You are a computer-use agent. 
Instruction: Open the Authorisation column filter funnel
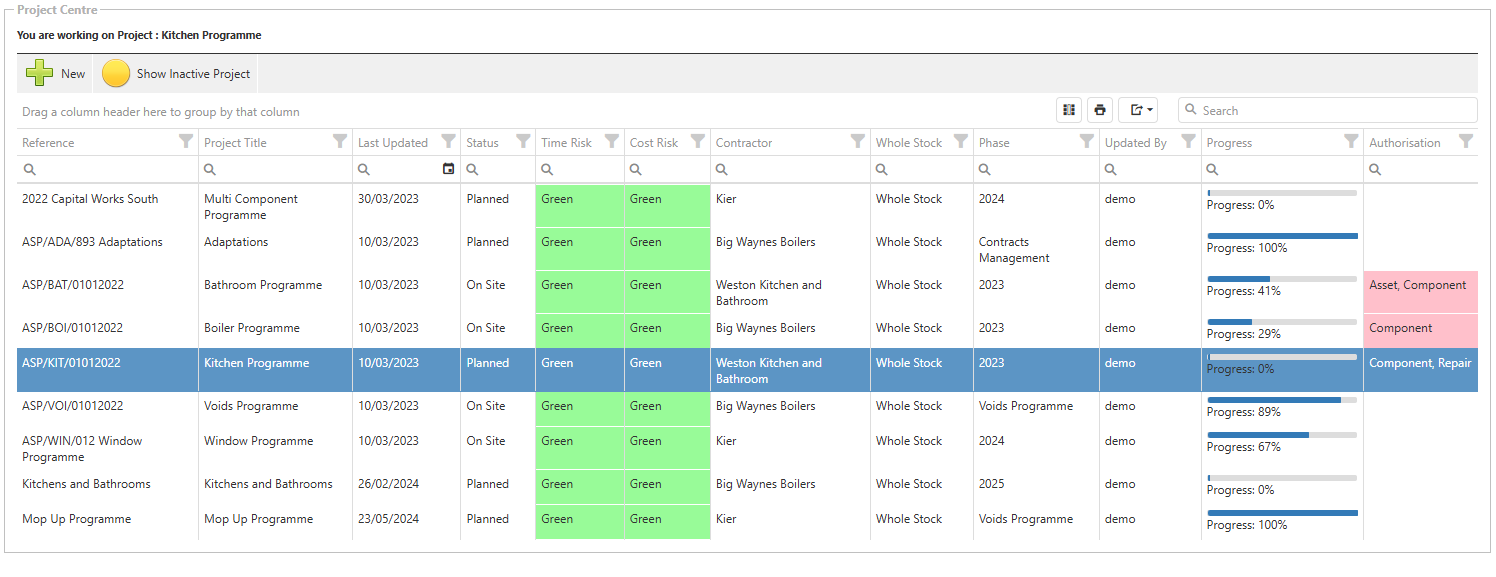click(x=1465, y=142)
